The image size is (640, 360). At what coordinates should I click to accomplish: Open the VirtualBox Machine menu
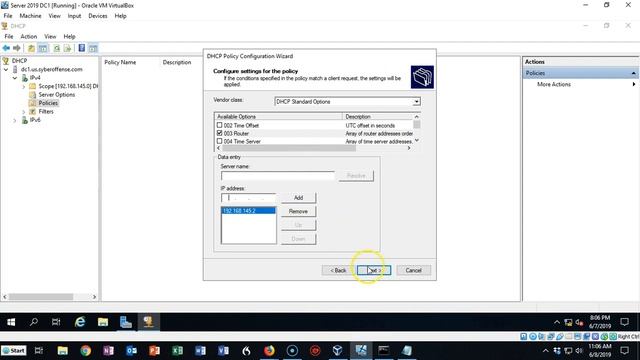click(31, 16)
